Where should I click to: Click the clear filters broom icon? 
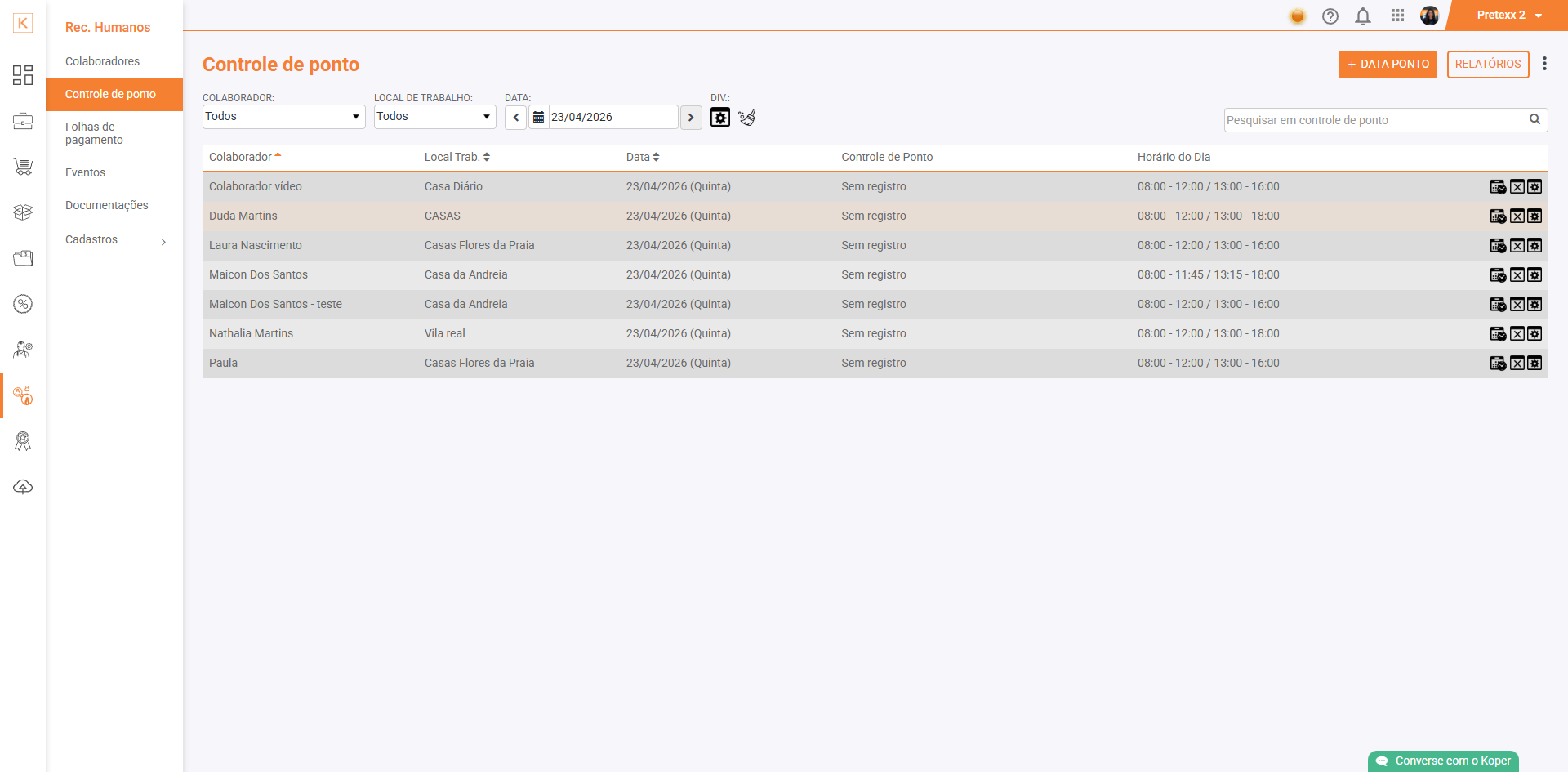747,118
